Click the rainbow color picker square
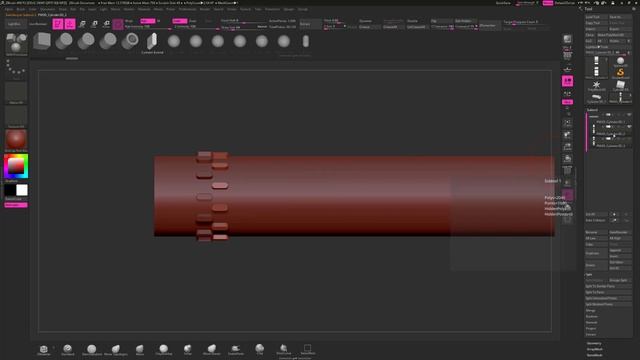The width and height of the screenshot is (640, 360). pos(16,166)
